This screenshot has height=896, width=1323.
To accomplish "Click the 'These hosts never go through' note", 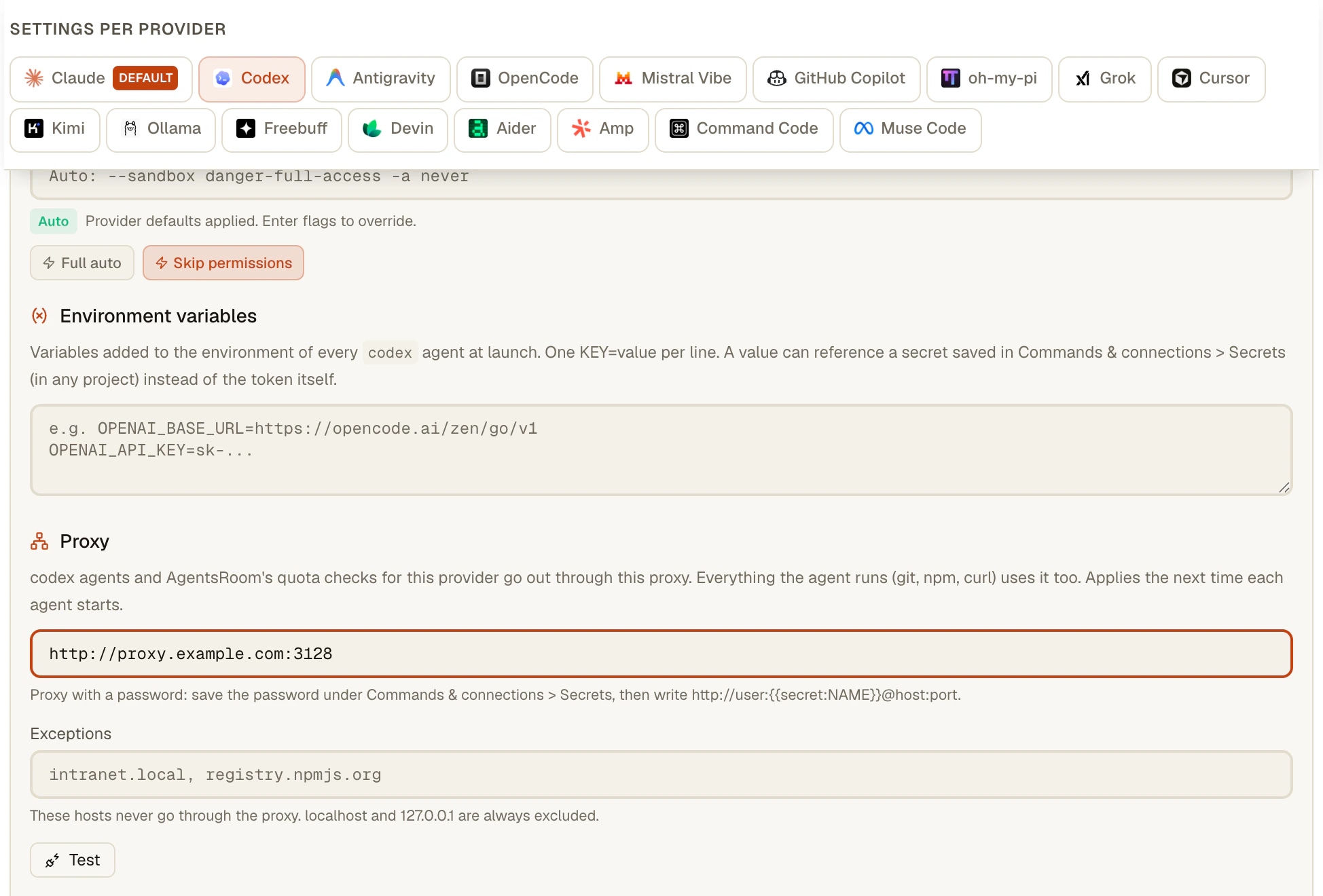I will 314,816.
